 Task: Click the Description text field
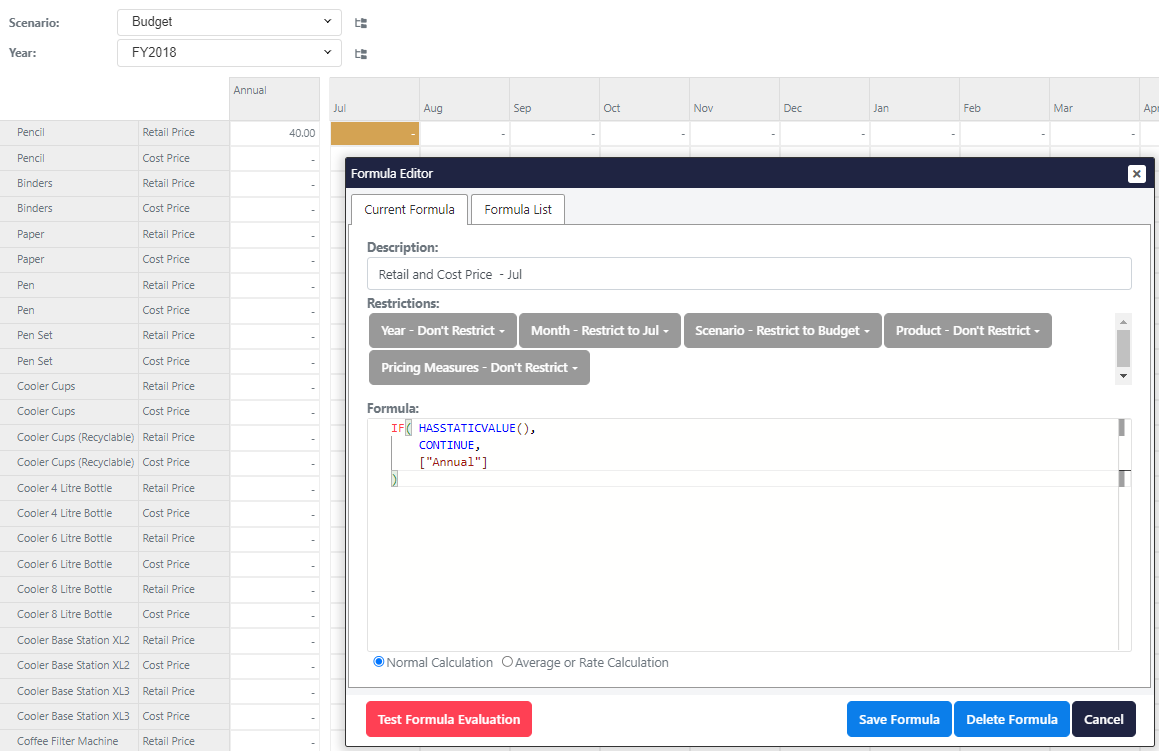click(749, 274)
